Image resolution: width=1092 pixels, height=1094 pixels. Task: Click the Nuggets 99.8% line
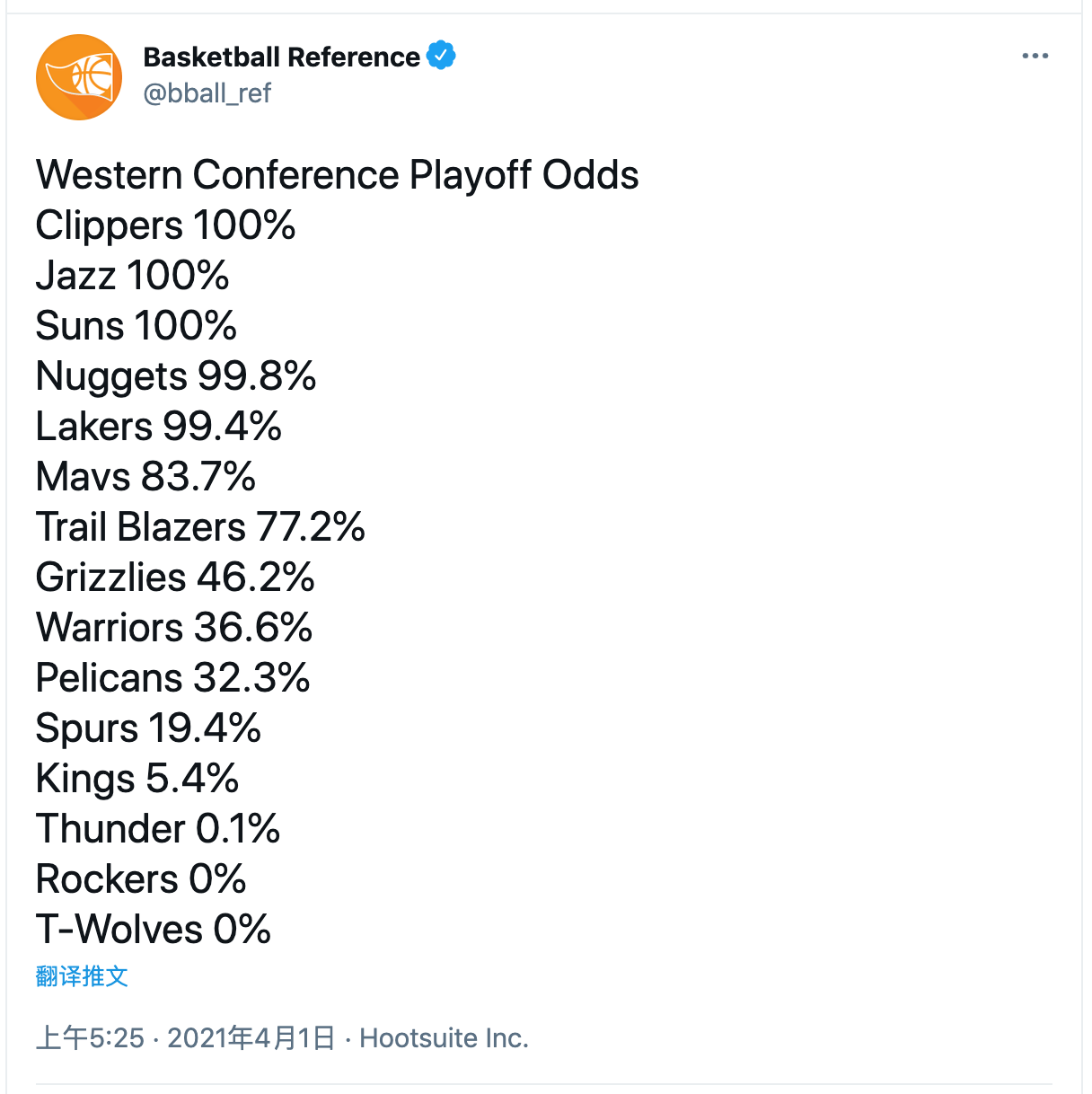click(176, 376)
